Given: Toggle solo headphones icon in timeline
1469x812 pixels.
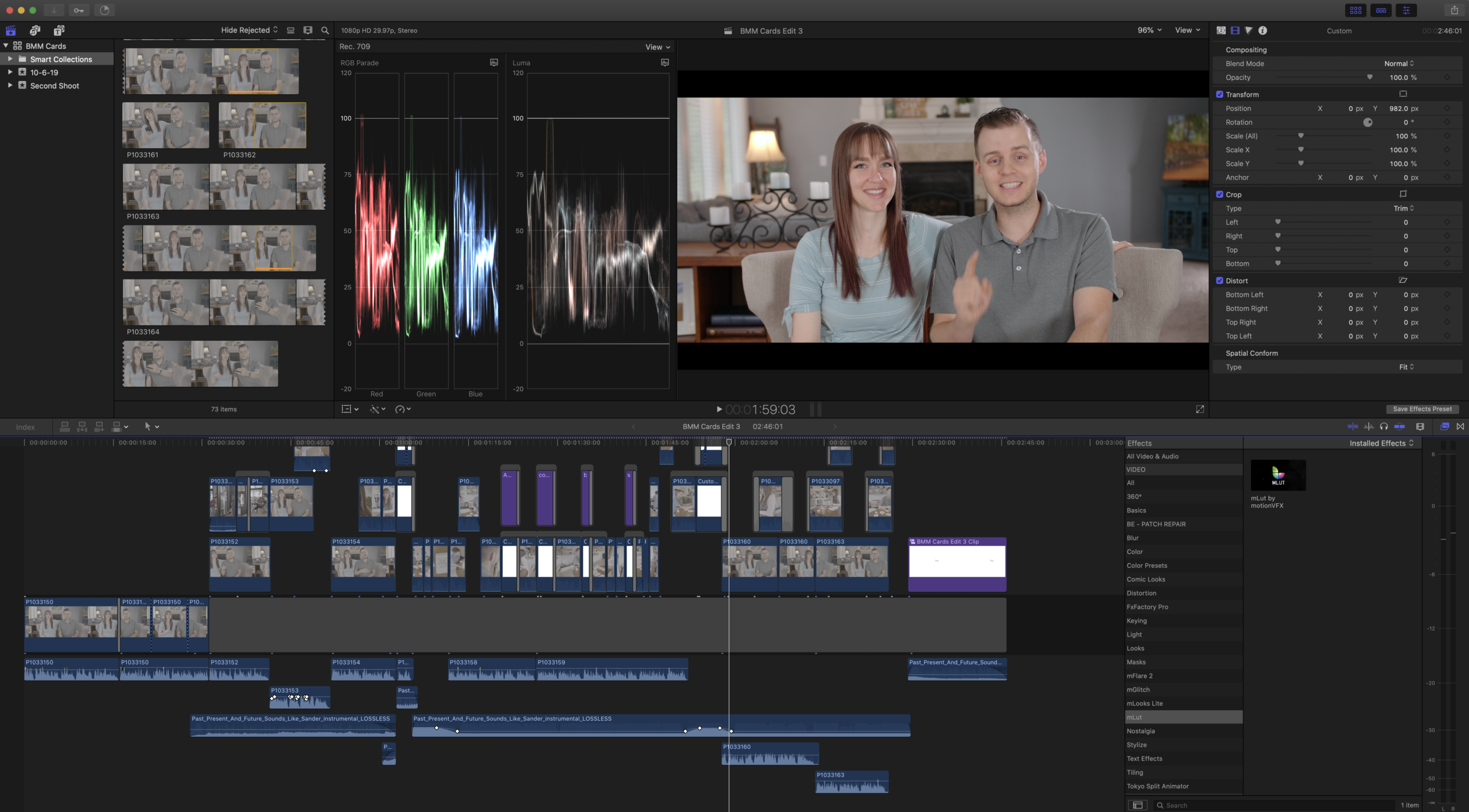Looking at the screenshot, I should click(1384, 426).
